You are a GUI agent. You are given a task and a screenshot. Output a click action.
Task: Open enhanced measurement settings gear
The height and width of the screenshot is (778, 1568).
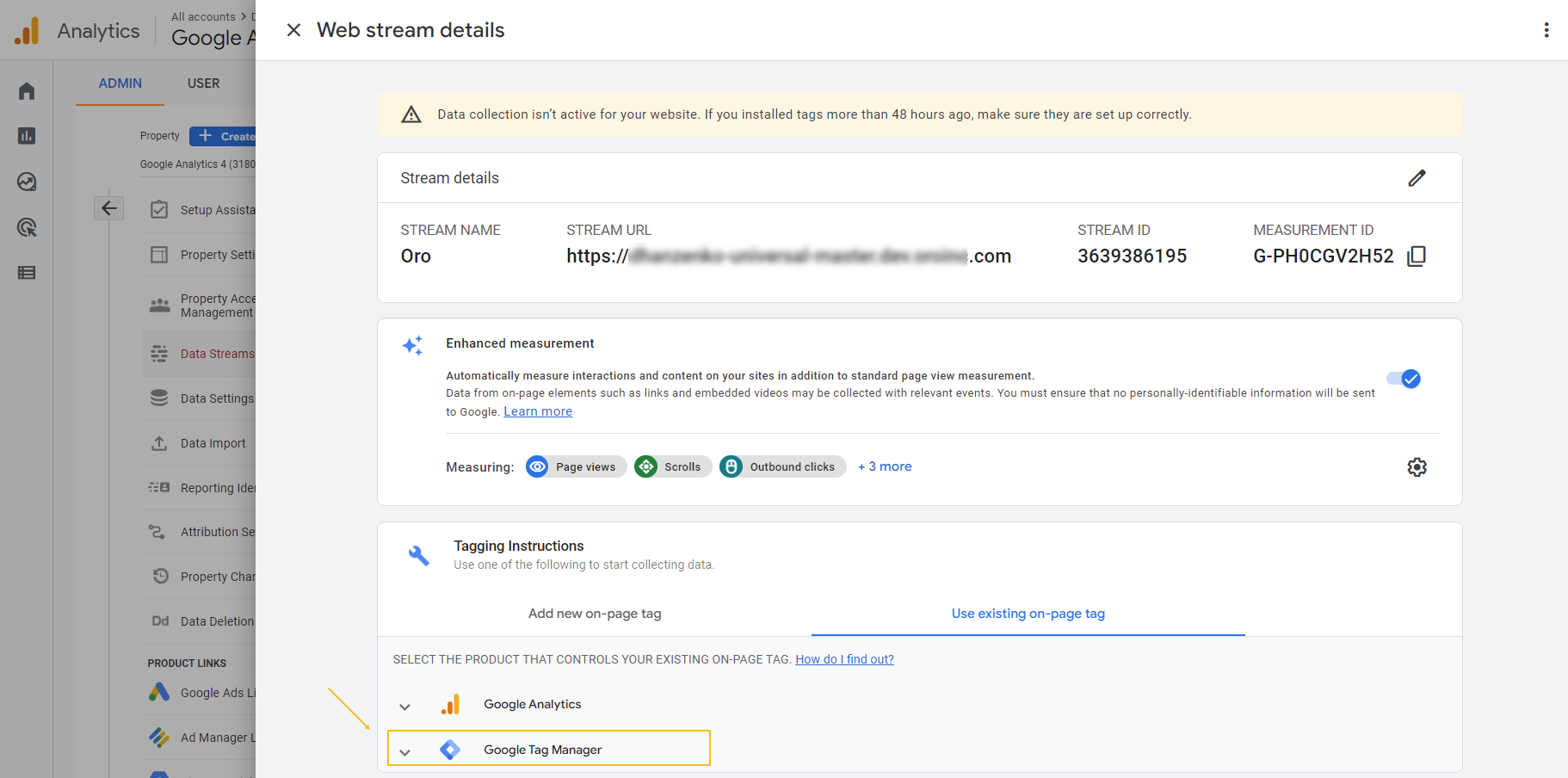pos(1417,467)
